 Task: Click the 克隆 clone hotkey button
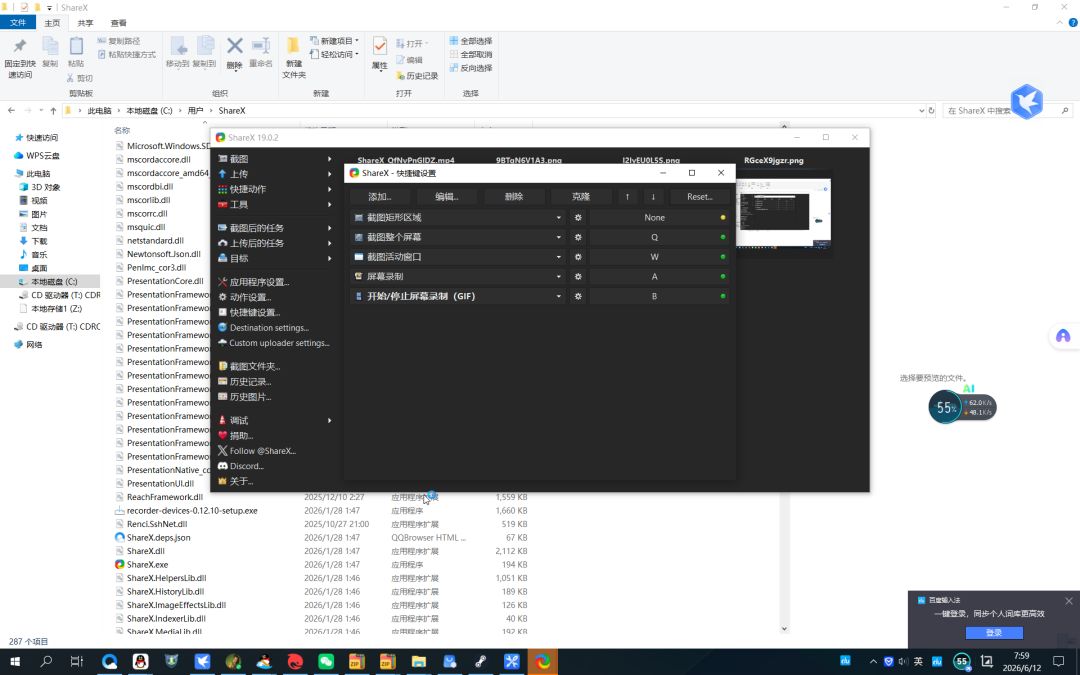(581, 196)
